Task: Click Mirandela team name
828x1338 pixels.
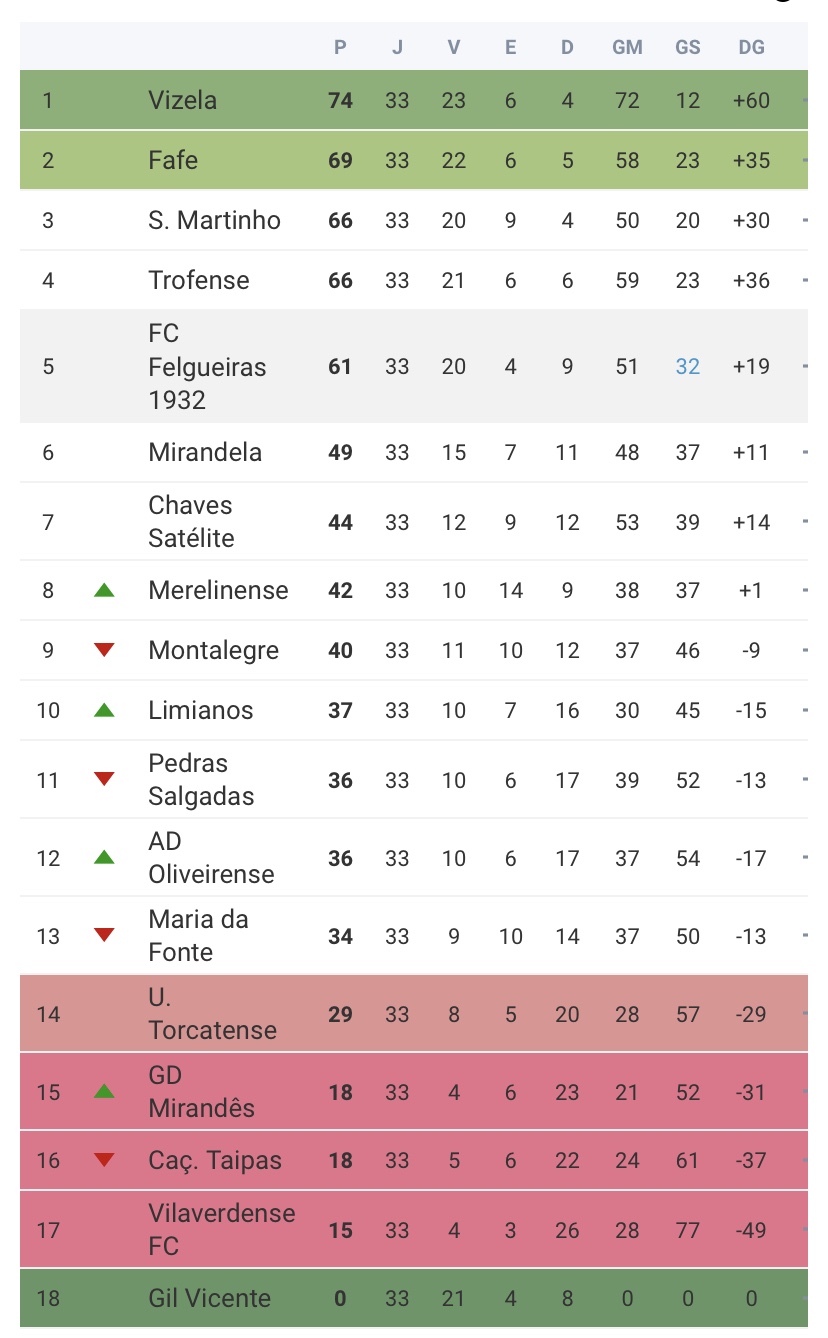Action: point(205,452)
